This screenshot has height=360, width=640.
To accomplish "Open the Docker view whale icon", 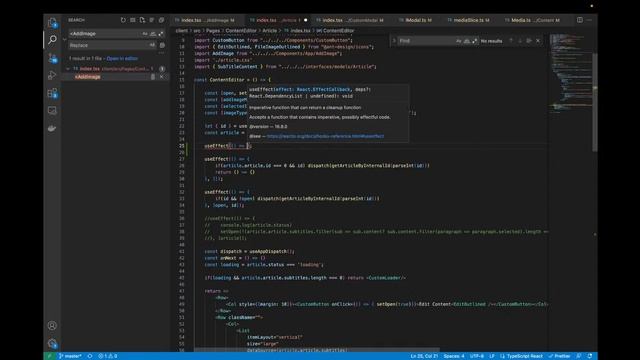I will pos(52,129).
